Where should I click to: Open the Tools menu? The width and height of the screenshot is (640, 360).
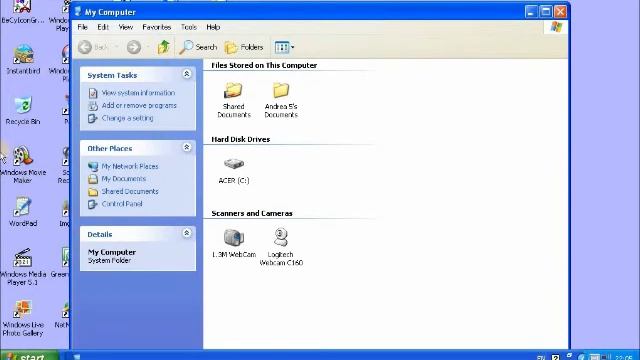(189, 27)
